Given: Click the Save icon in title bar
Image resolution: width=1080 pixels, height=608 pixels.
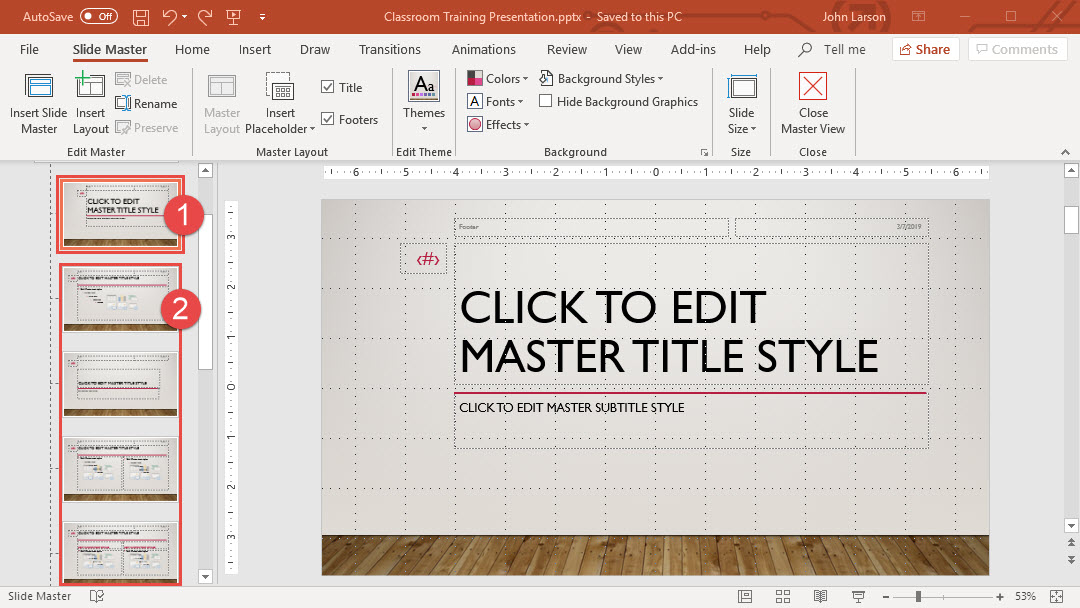Looking at the screenshot, I should click(141, 17).
